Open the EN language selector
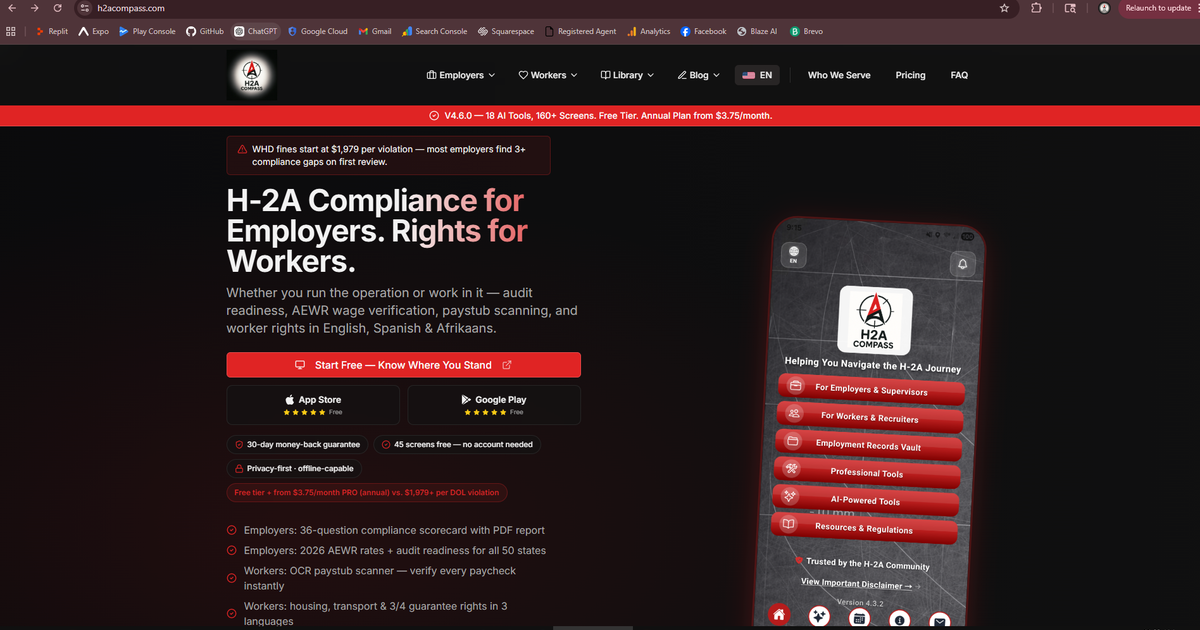1200x630 pixels. coord(757,75)
